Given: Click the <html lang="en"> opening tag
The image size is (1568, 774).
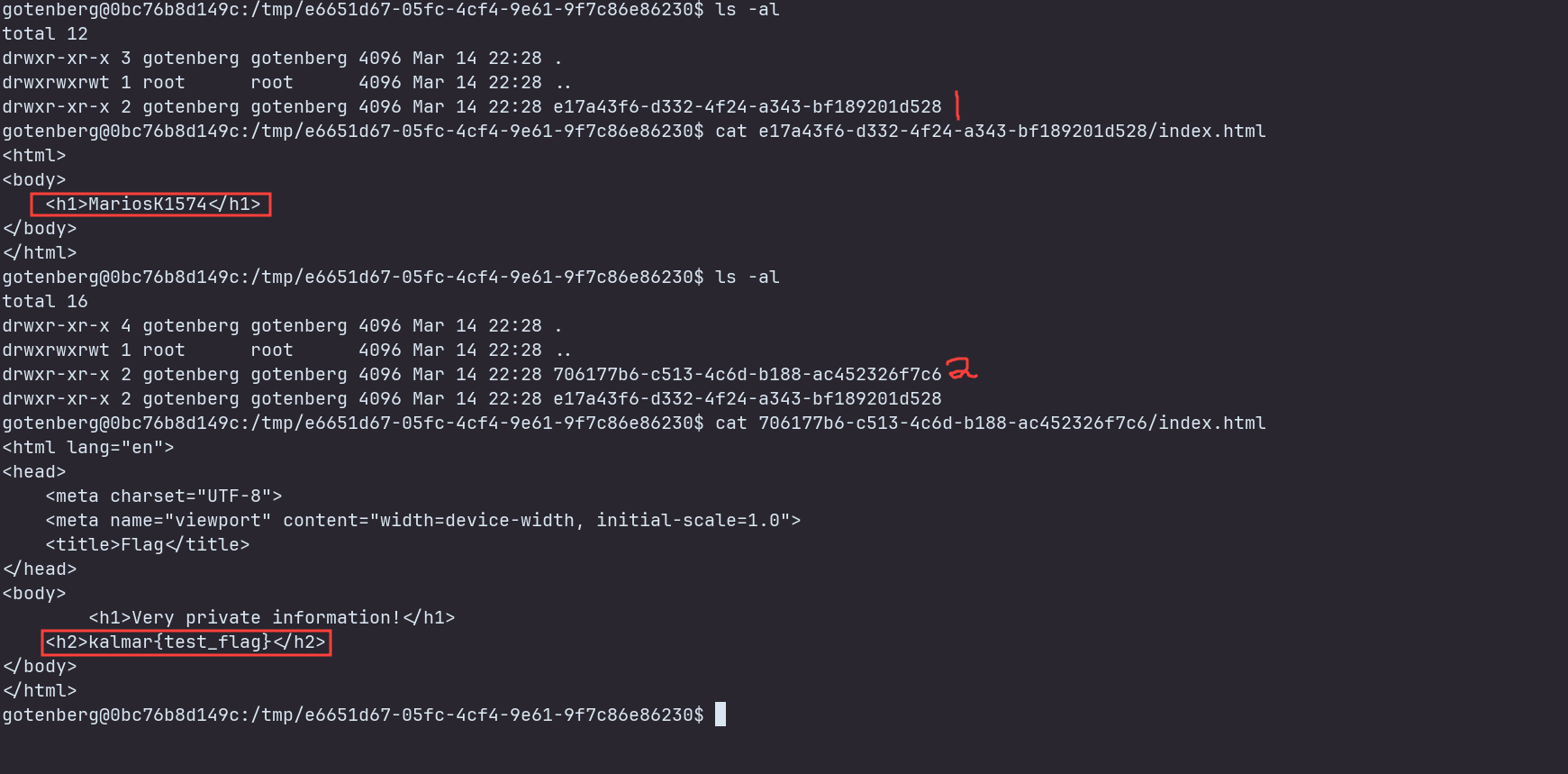Looking at the screenshot, I should (88, 448).
